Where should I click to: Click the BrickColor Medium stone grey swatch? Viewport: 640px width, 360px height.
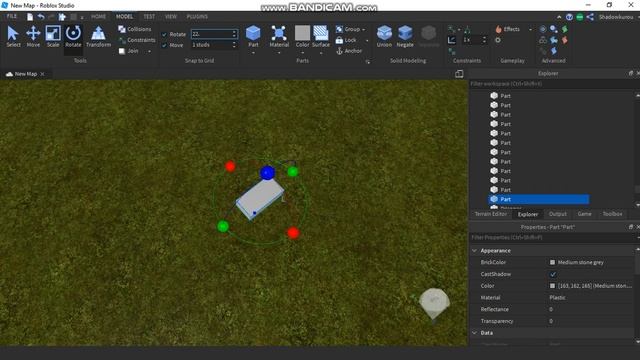552,262
